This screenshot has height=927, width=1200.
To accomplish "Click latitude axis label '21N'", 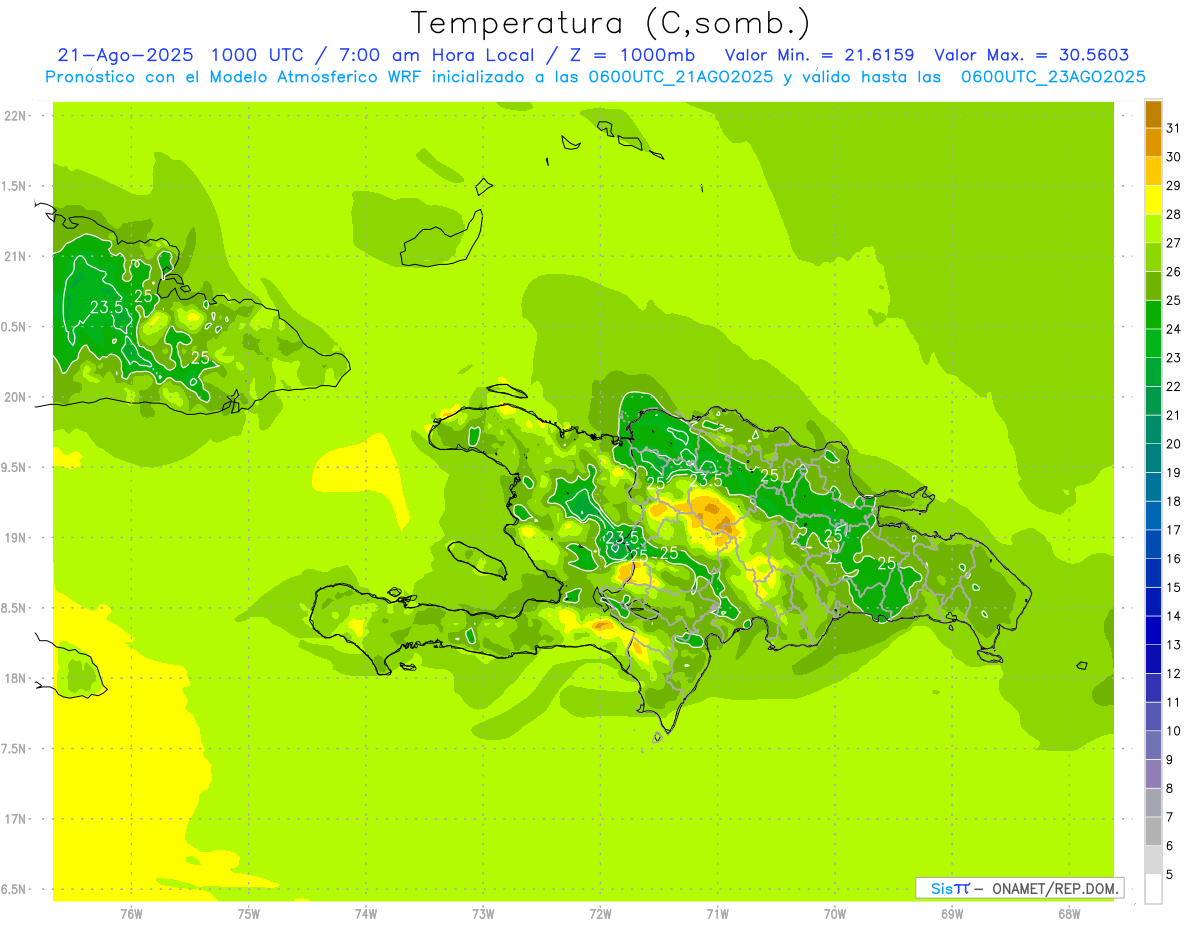I will pos(16,256).
